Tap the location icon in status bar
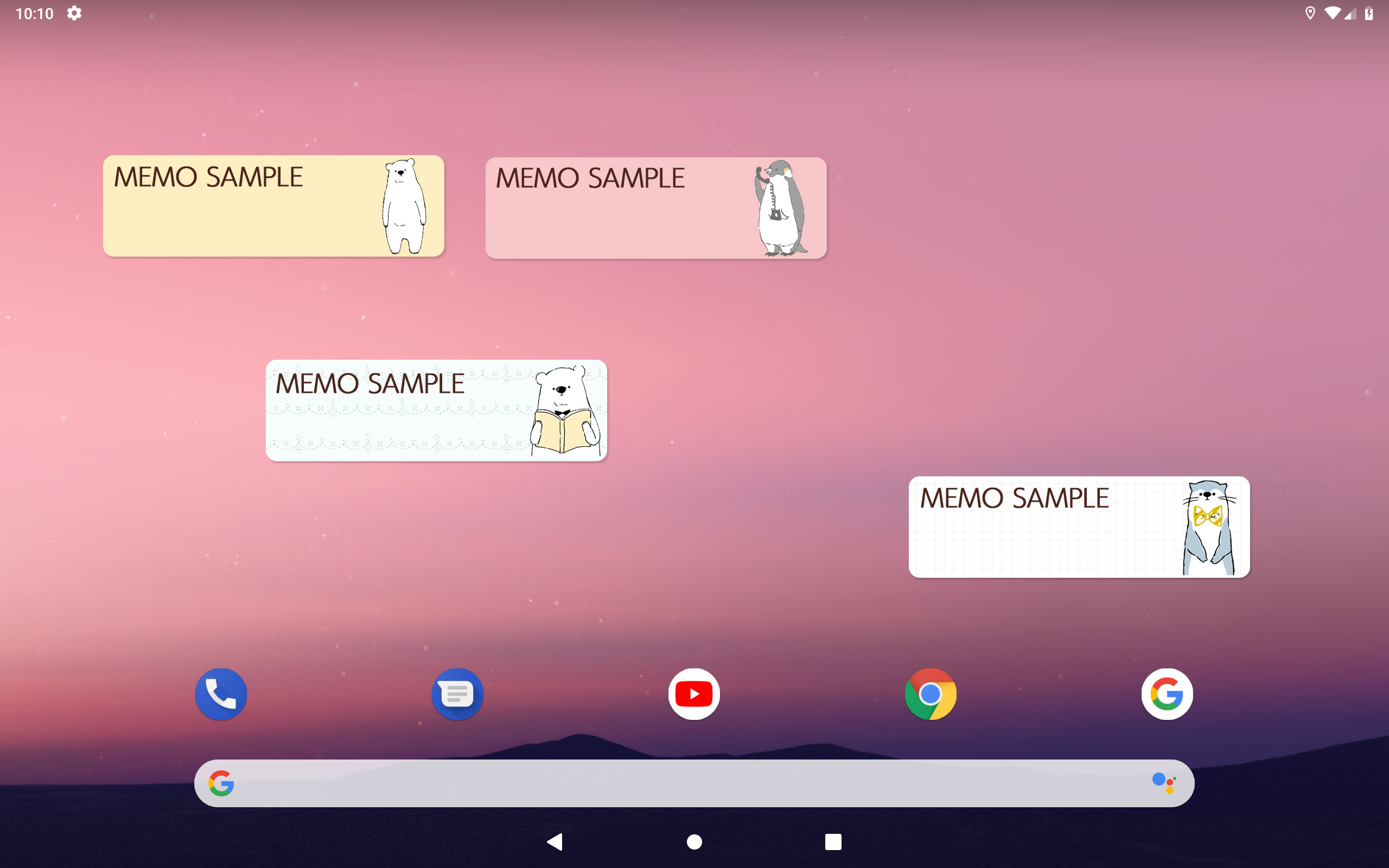This screenshot has height=868, width=1389. point(1310,13)
